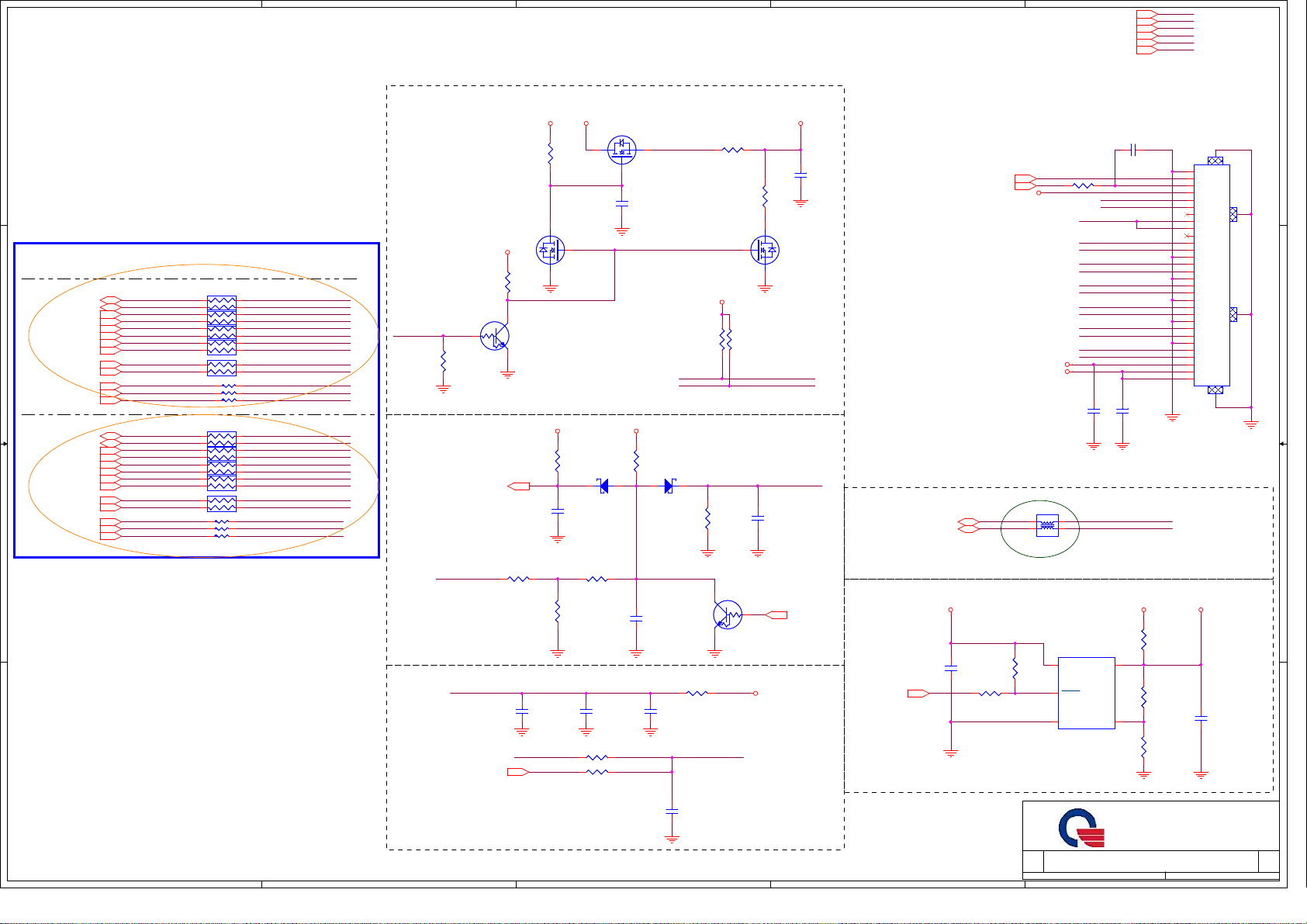Select the digital transistor beside the red port in the middle block
The height and width of the screenshot is (924, 1307).
coord(728,614)
